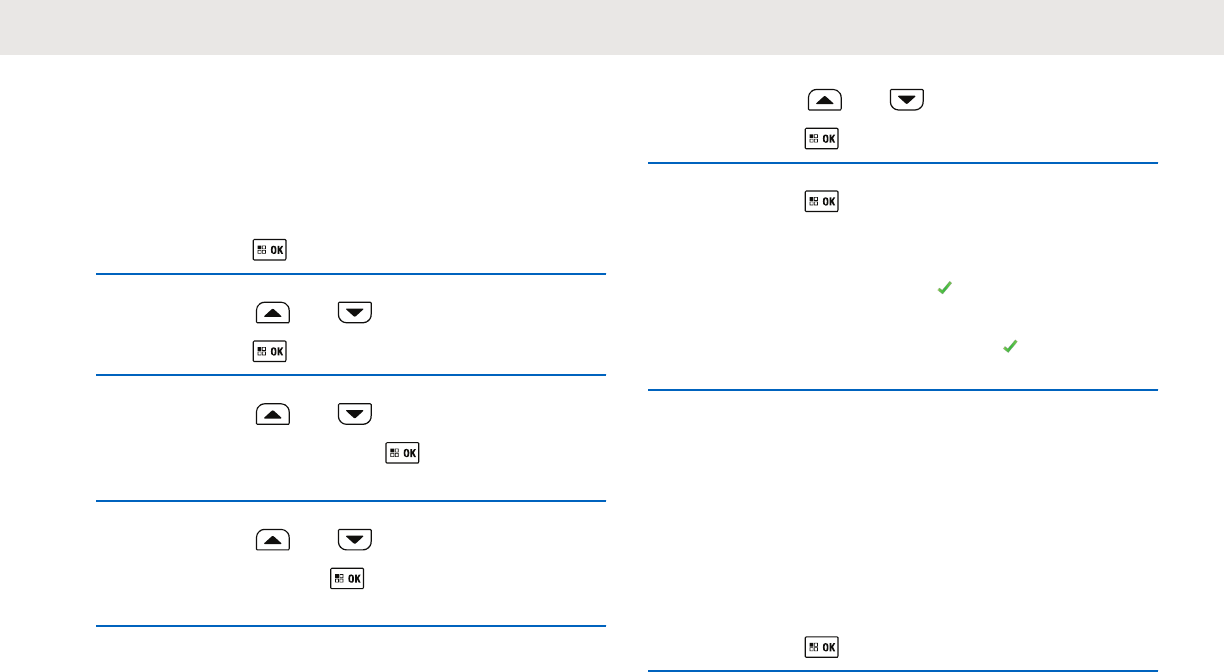Click the second up arrow icon in left column
Image resolution: width=1224 pixels, height=672 pixels.
[273, 413]
